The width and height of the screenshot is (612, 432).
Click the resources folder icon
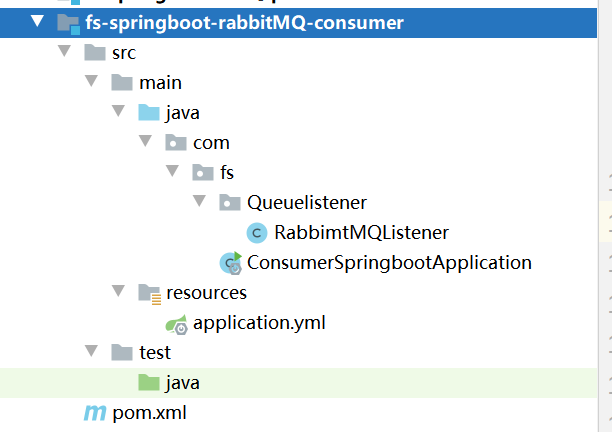point(149,294)
